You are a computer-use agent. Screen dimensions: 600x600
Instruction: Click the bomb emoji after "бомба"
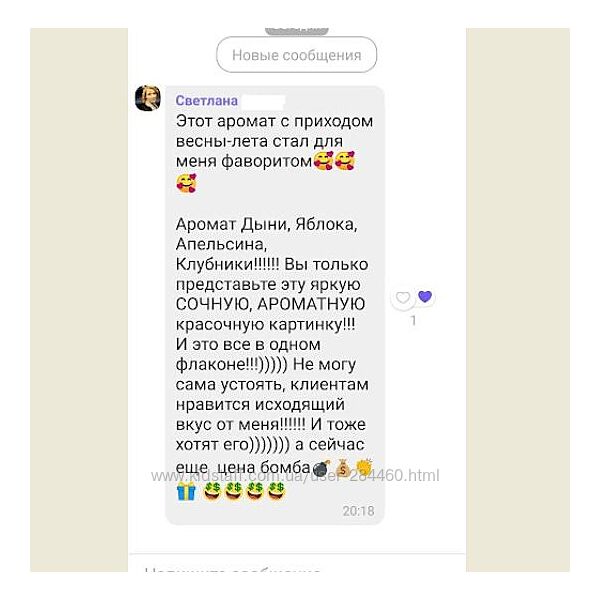pyautogui.click(x=321, y=468)
